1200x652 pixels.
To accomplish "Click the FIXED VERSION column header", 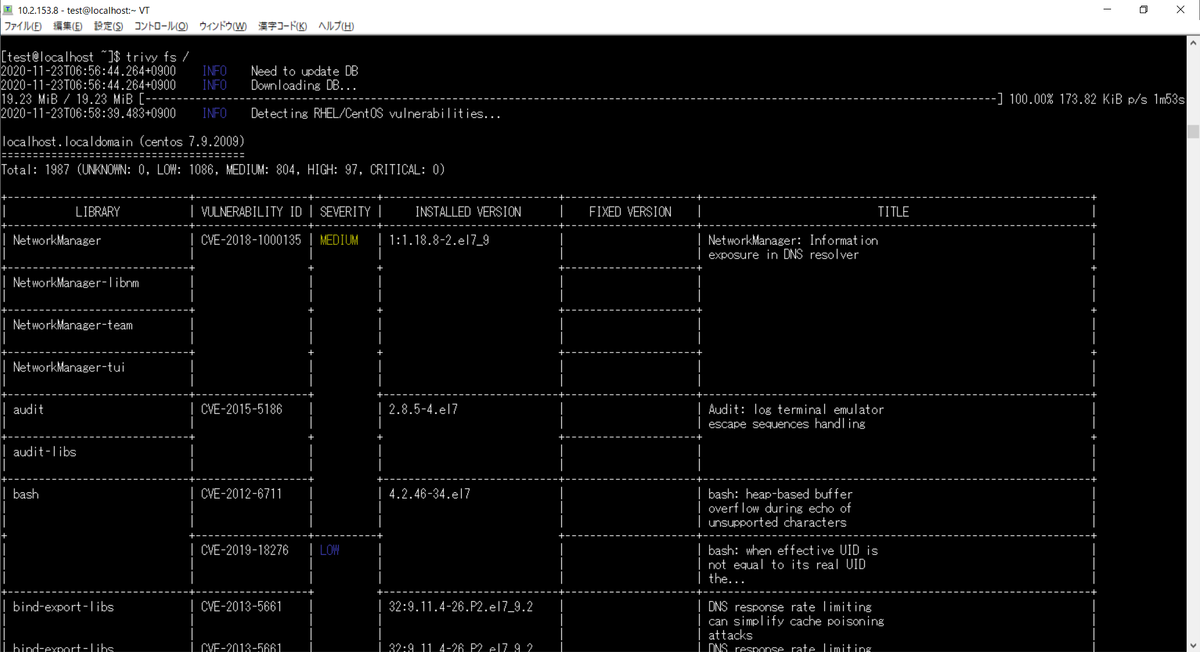I will 630,212.
